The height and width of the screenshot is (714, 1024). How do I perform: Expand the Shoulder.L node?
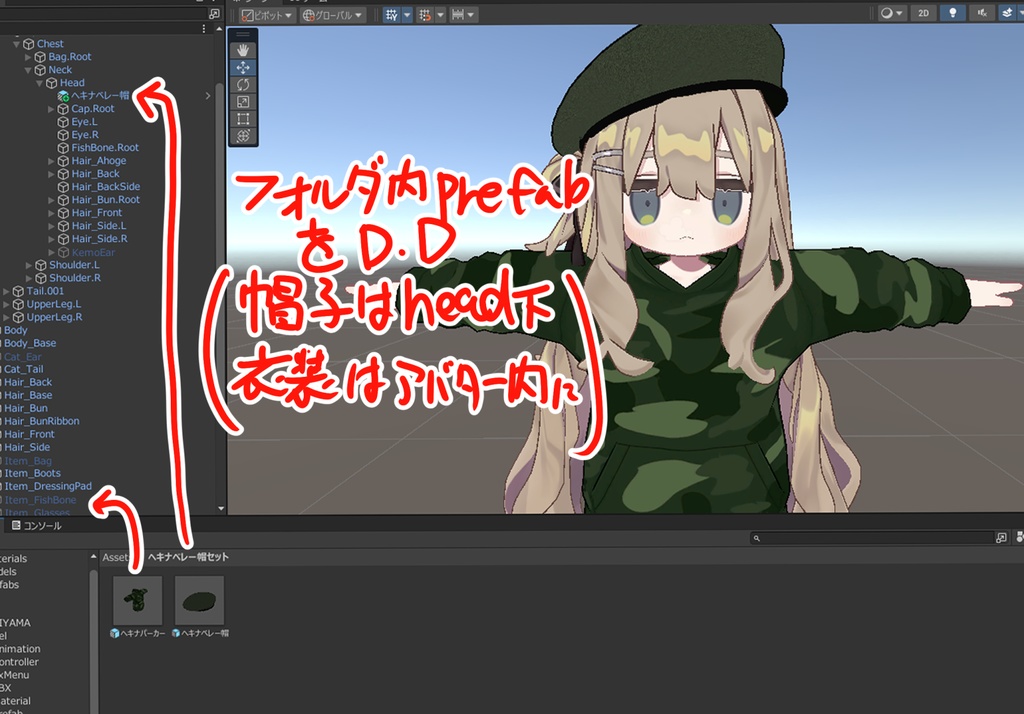pos(28,265)
